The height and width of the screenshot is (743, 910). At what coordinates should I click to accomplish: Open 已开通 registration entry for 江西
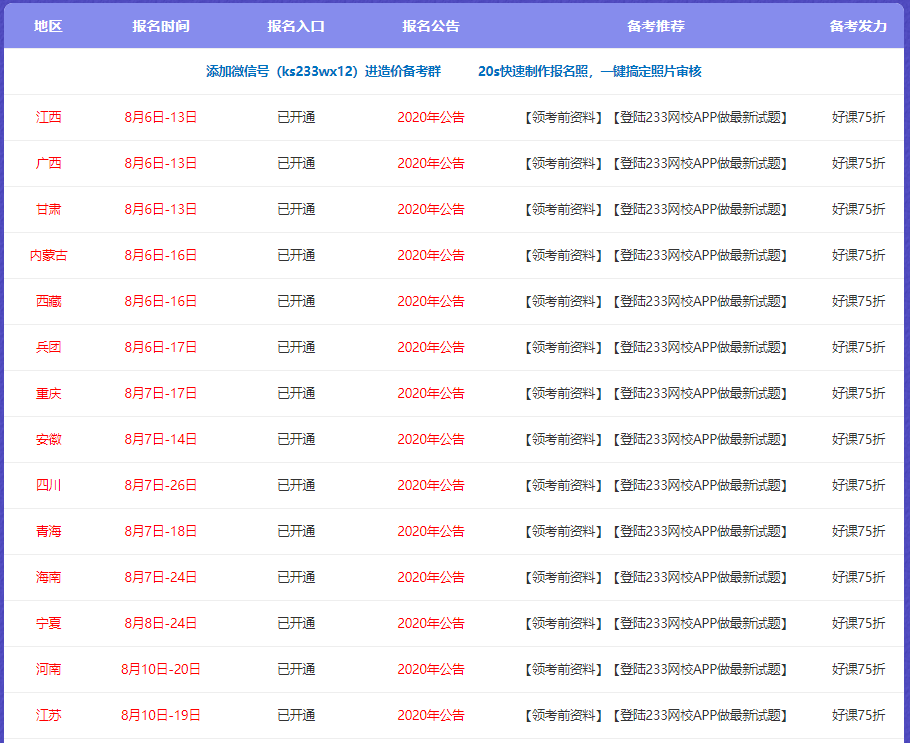pos(296,117)
